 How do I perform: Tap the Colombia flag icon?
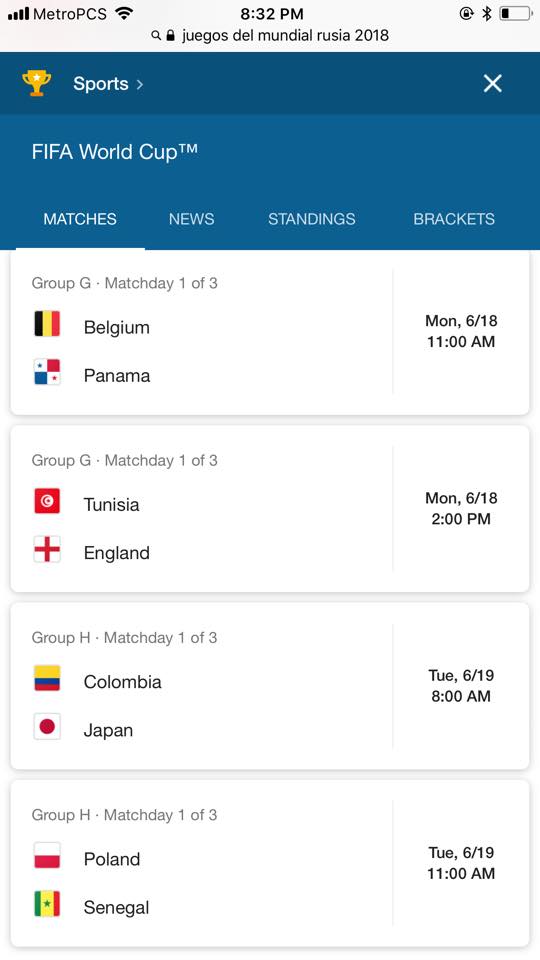tap(47, 678)
